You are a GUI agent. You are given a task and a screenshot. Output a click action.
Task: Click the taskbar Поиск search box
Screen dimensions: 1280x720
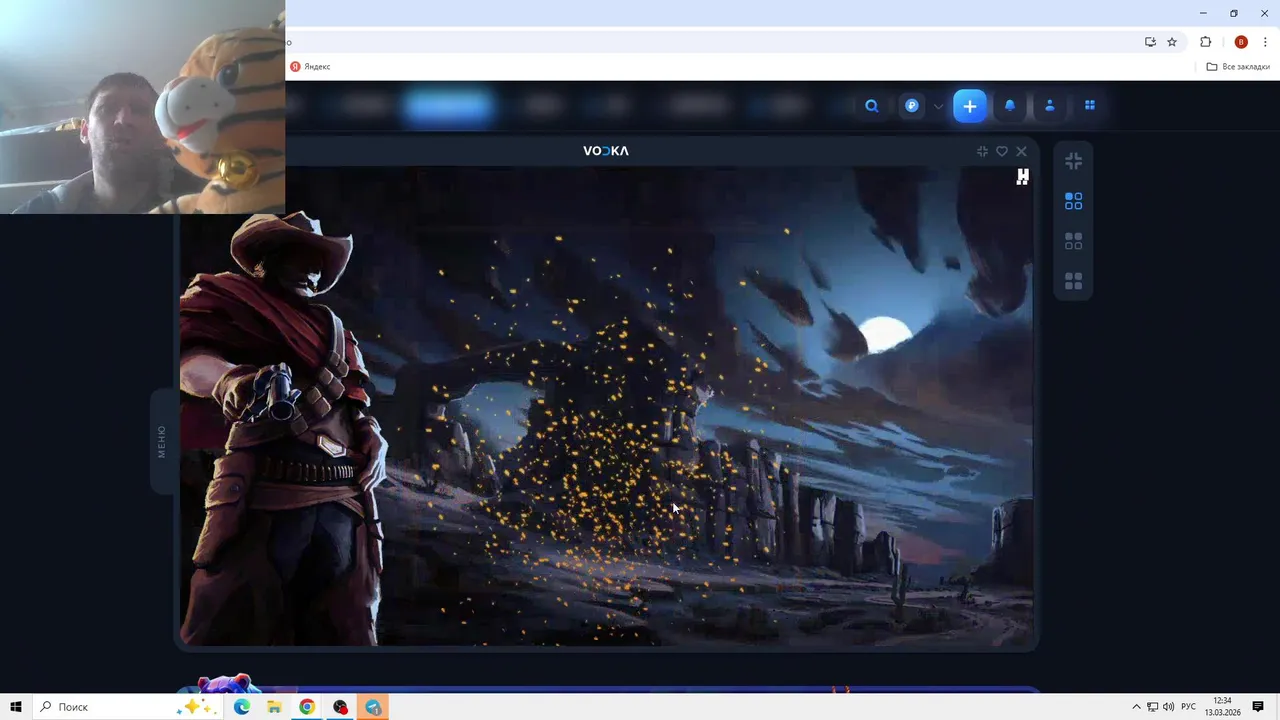(x=128, y=707)
